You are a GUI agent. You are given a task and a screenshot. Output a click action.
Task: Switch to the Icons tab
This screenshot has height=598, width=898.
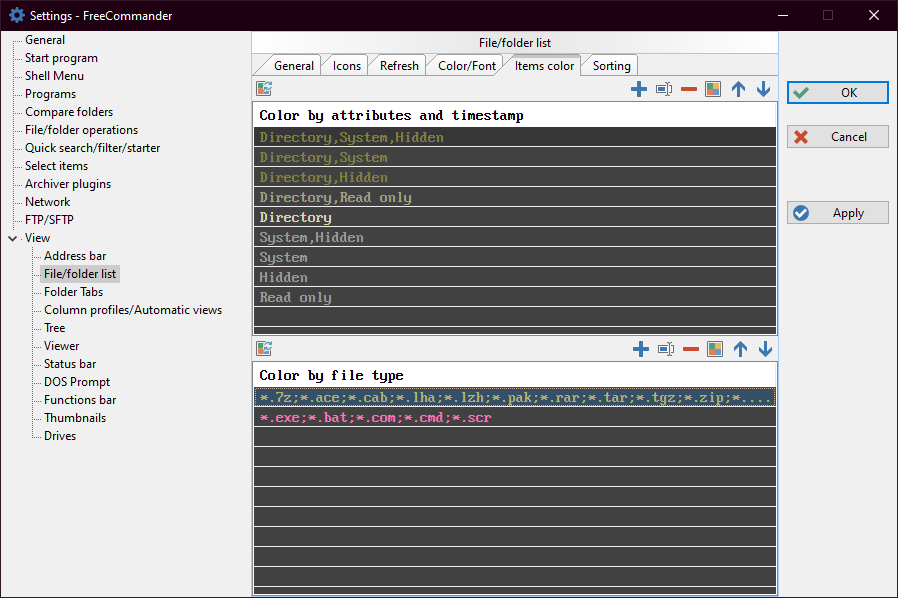click(347, 66)
